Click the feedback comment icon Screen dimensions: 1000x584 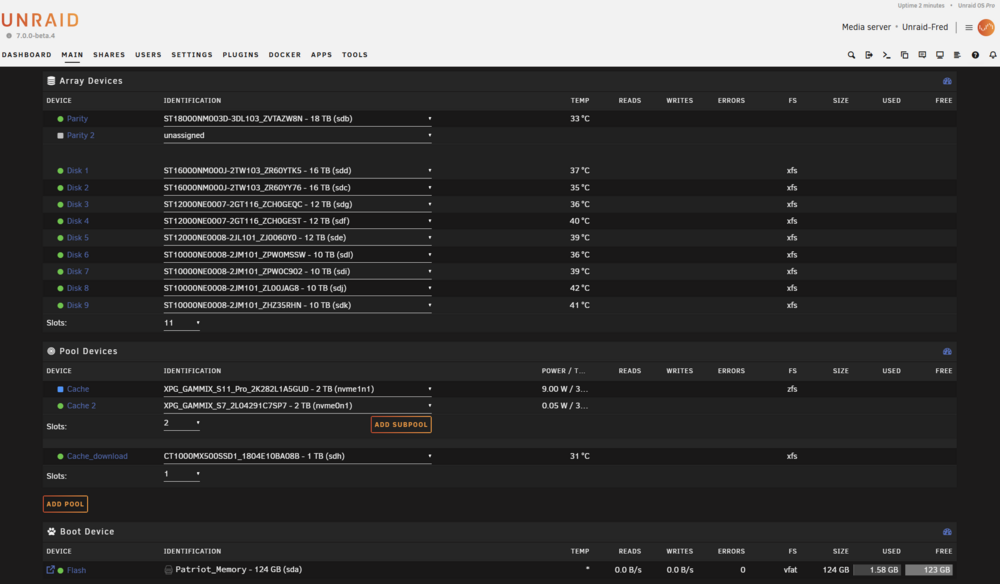(x=922, y=55)
